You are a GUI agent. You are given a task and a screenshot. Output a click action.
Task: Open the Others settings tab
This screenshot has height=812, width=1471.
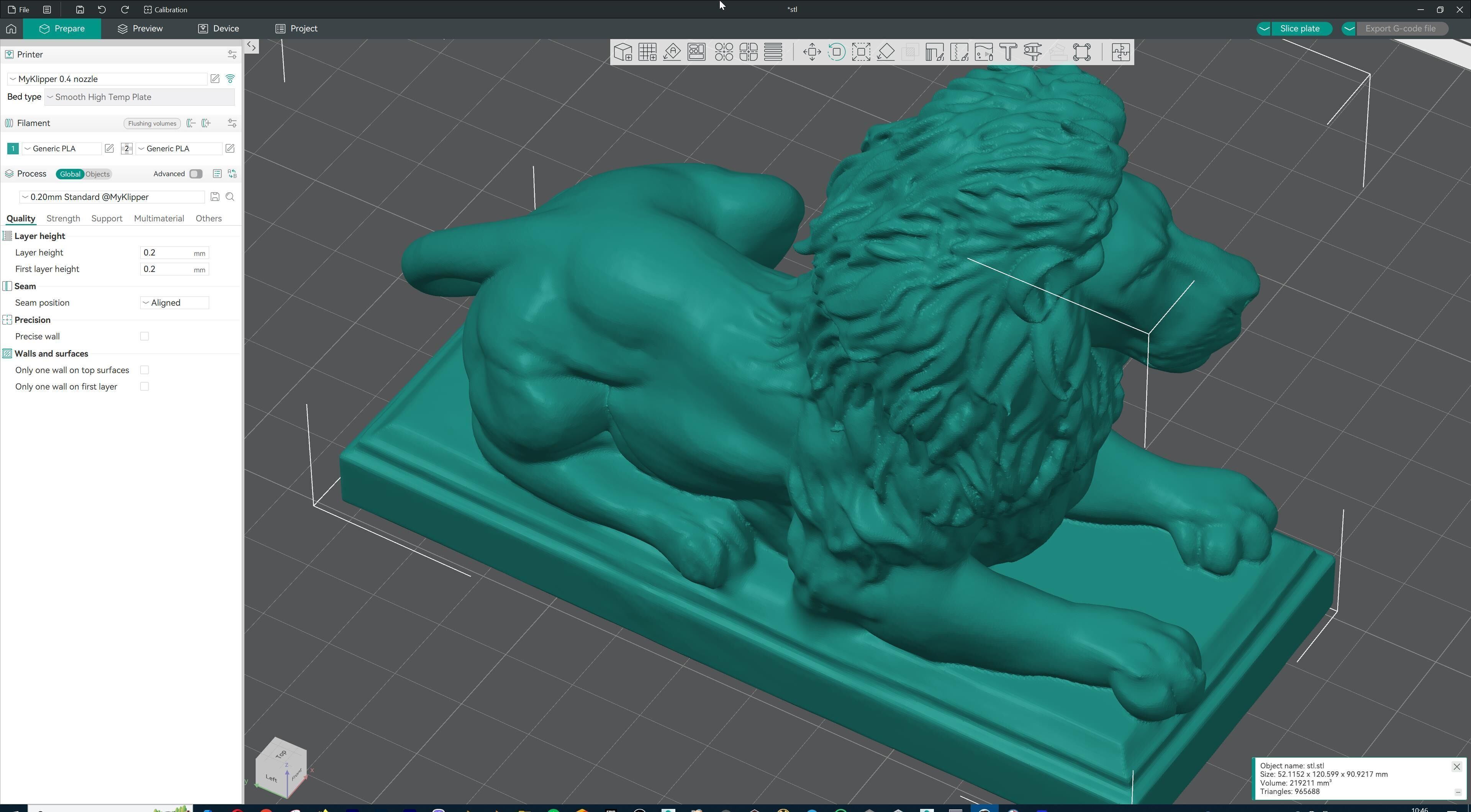(x=208, y=219)
